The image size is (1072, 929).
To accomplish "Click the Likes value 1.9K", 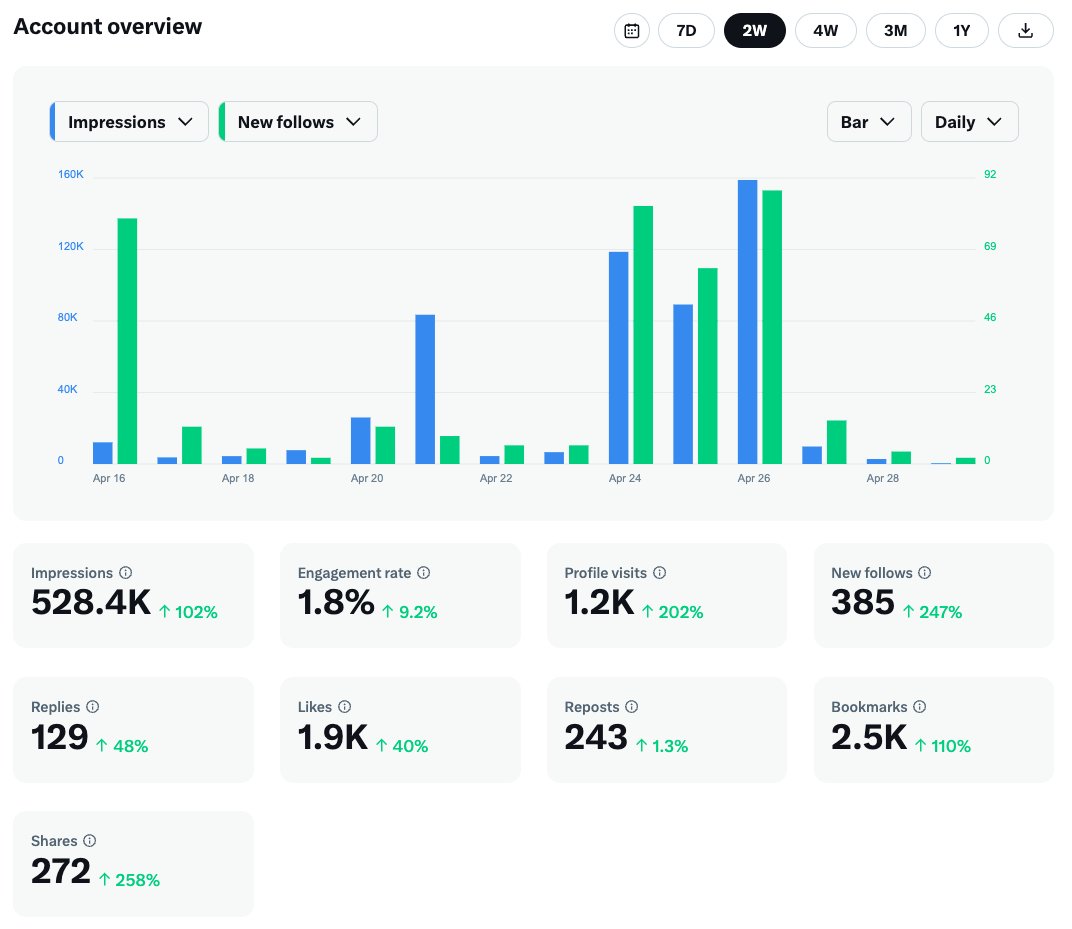I will click(x=332, y=737).
